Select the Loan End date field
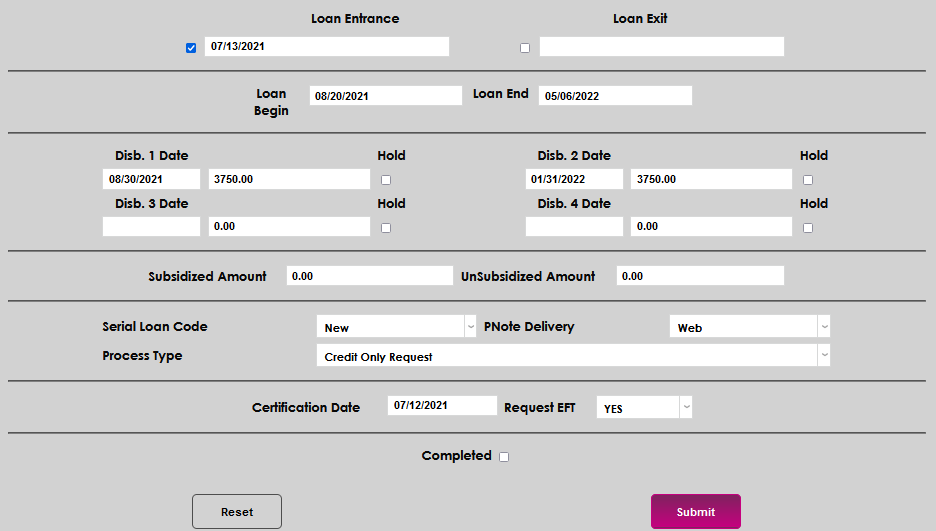 click(615, 96)
